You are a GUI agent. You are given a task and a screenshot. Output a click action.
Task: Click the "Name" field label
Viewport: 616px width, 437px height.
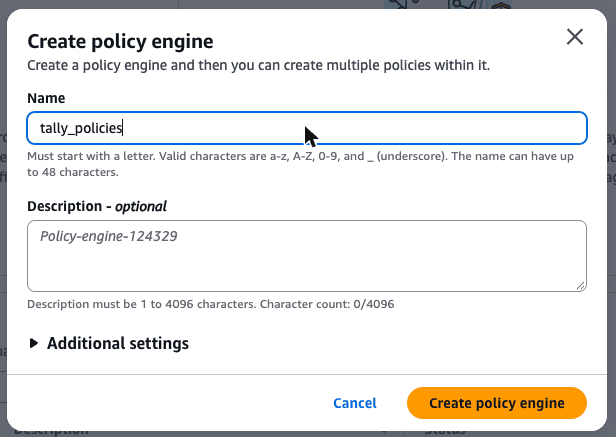(x=46, y=98)
